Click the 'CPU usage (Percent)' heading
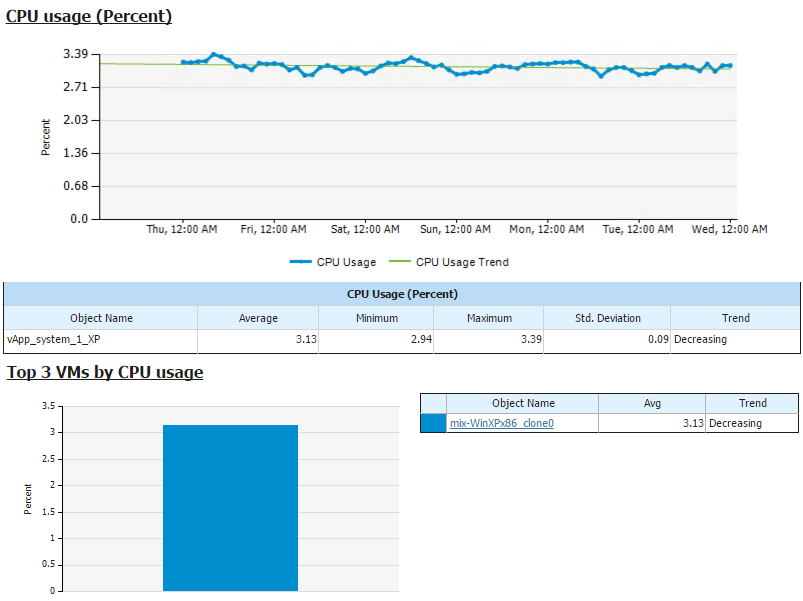The image size is (803, 601). [89, 16]
